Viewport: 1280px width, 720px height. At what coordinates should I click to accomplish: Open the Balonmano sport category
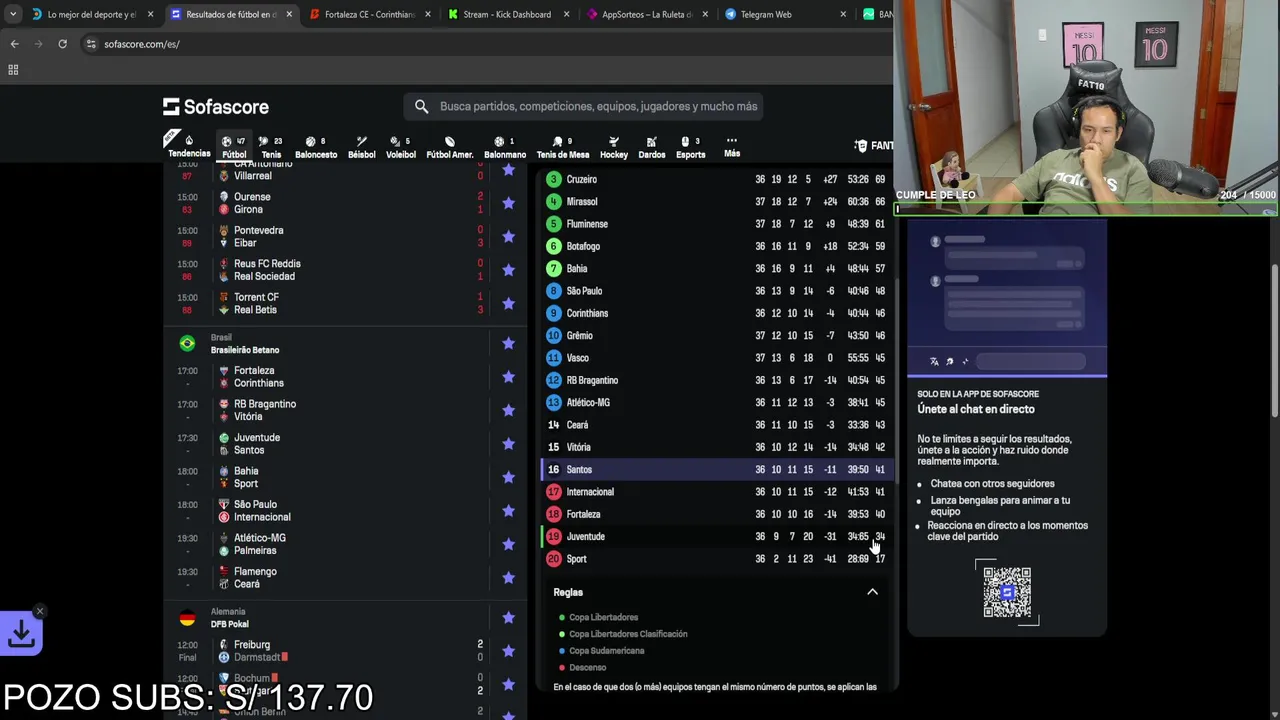[x=505, y=146]
